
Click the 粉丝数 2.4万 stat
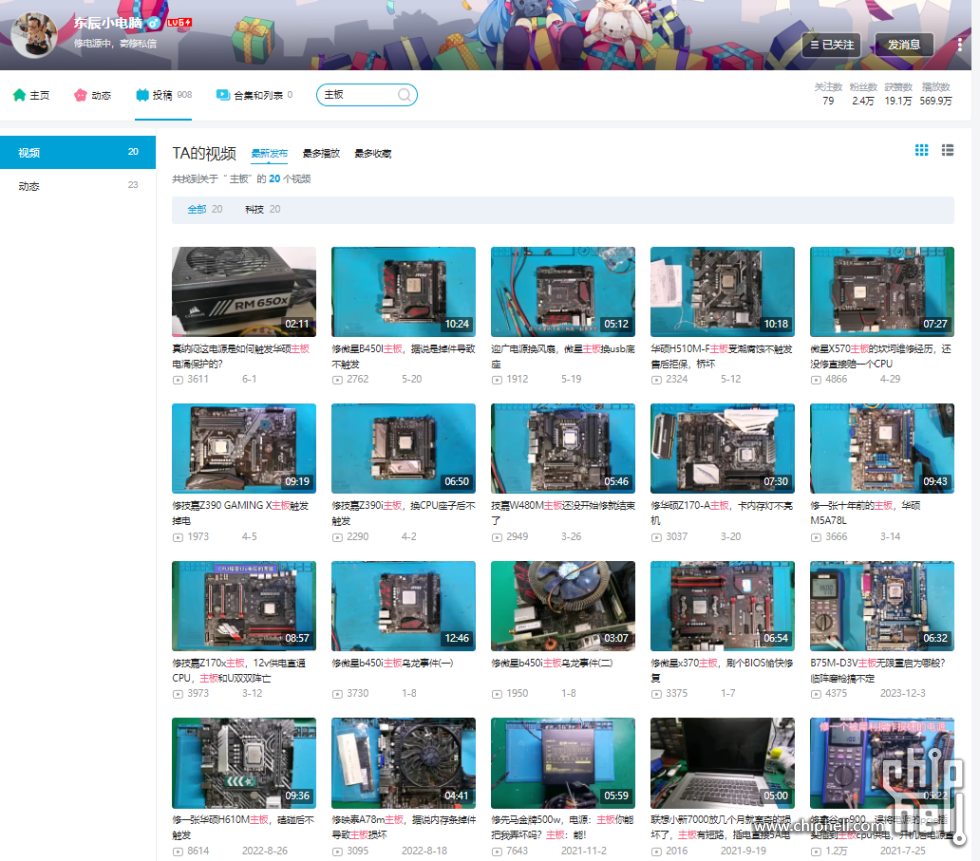[x=863, y=94]
